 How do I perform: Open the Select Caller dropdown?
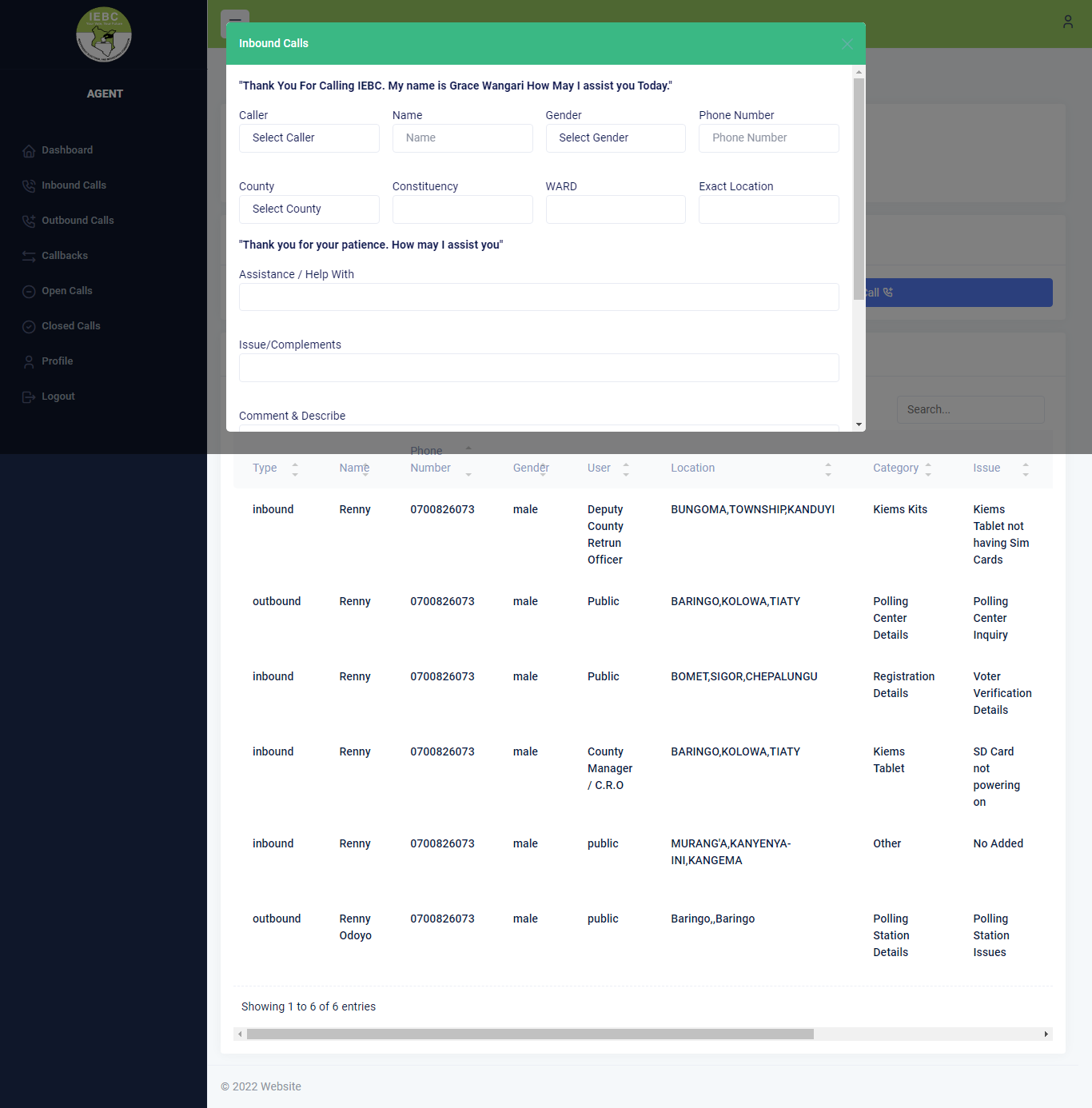click(309, 138)
